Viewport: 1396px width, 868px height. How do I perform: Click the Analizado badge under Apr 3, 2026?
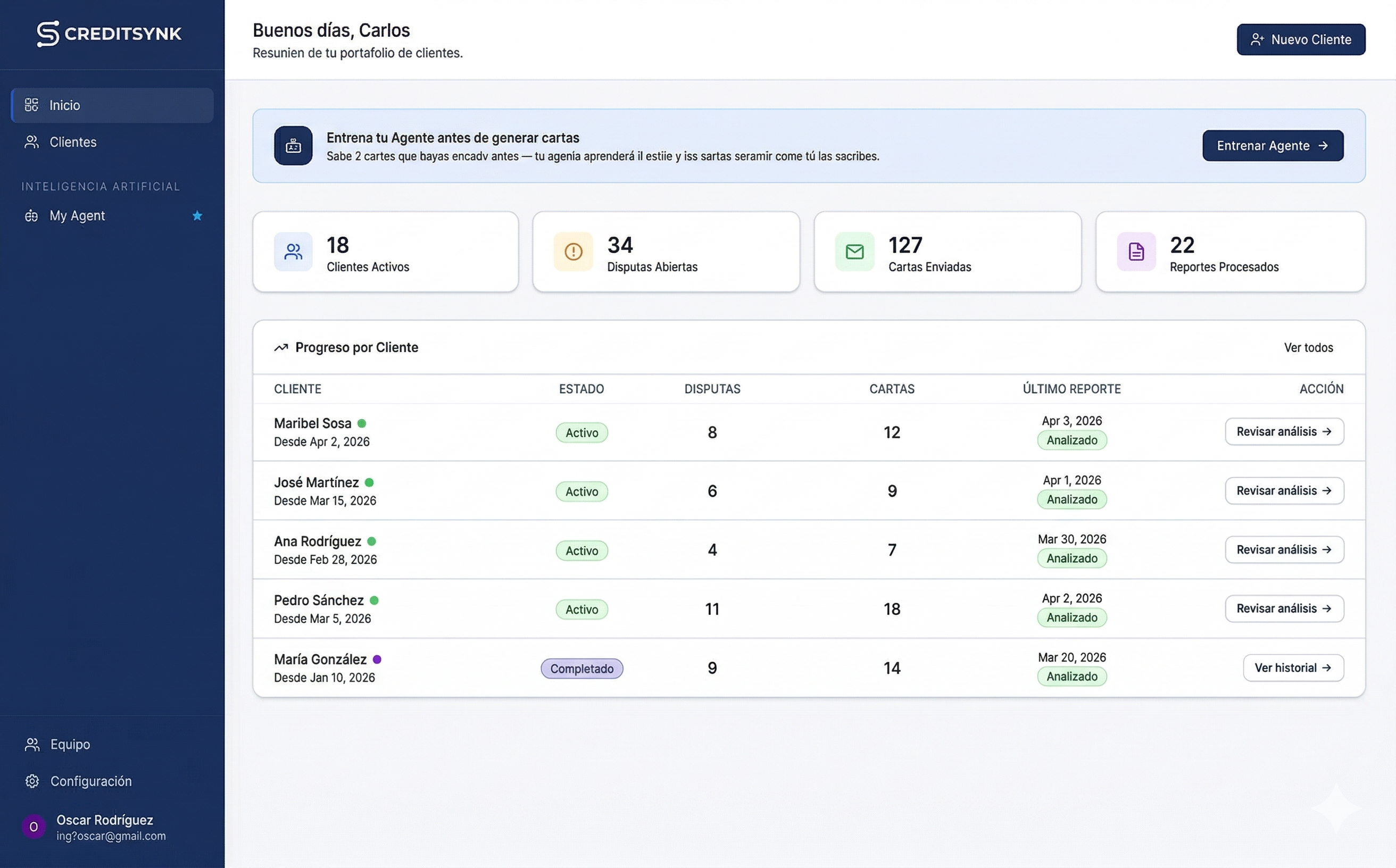1071,440
